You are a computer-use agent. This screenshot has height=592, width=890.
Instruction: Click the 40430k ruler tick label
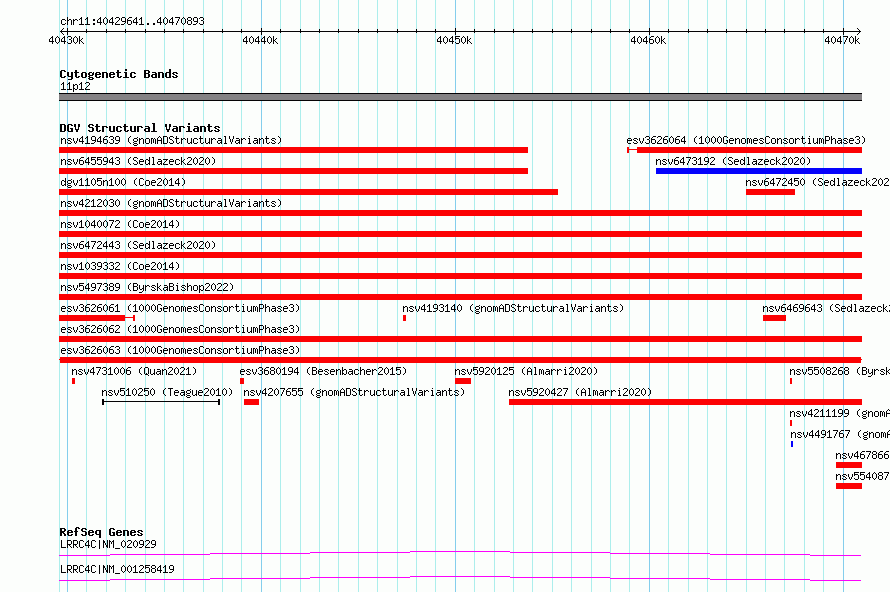click(x=66, y=40)
